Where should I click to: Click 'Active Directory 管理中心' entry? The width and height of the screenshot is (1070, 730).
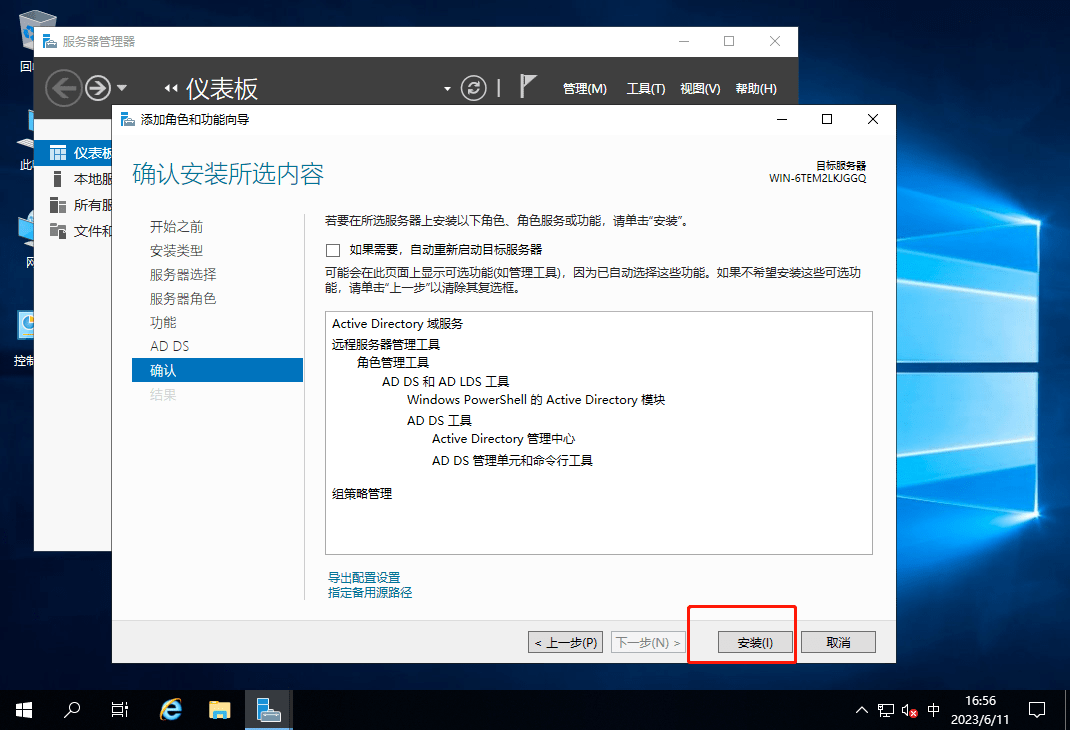pyautogui.click(x=504, y=439)
